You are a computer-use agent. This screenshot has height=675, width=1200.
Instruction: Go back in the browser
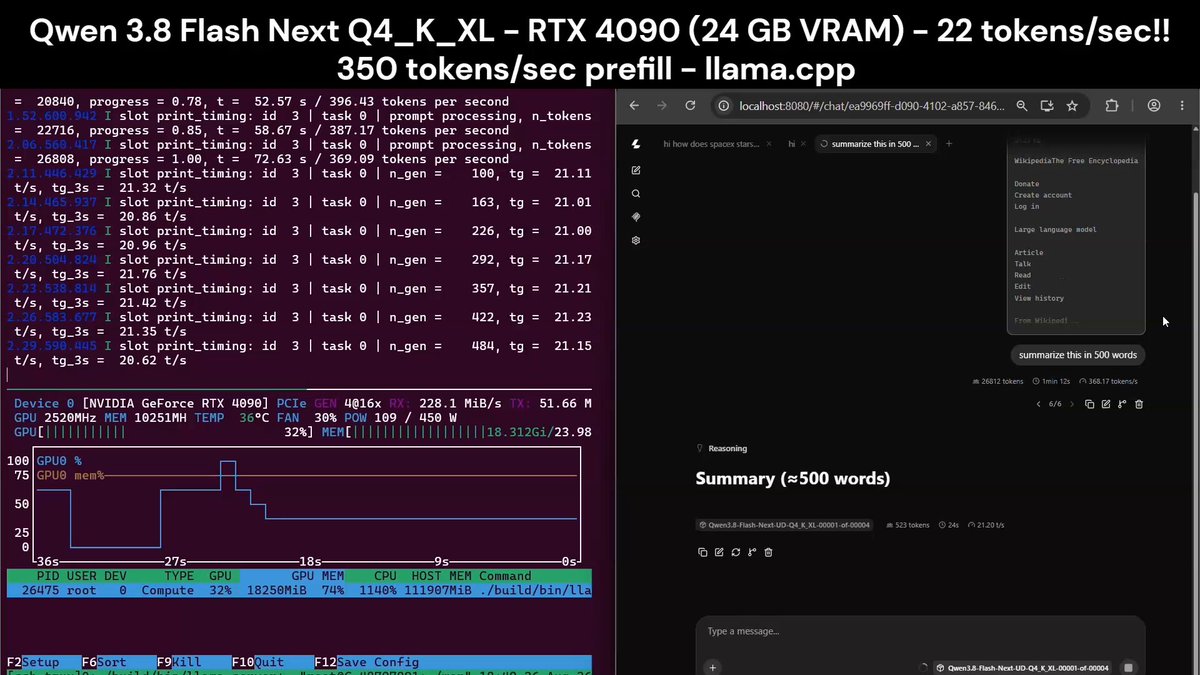(634, 105)
